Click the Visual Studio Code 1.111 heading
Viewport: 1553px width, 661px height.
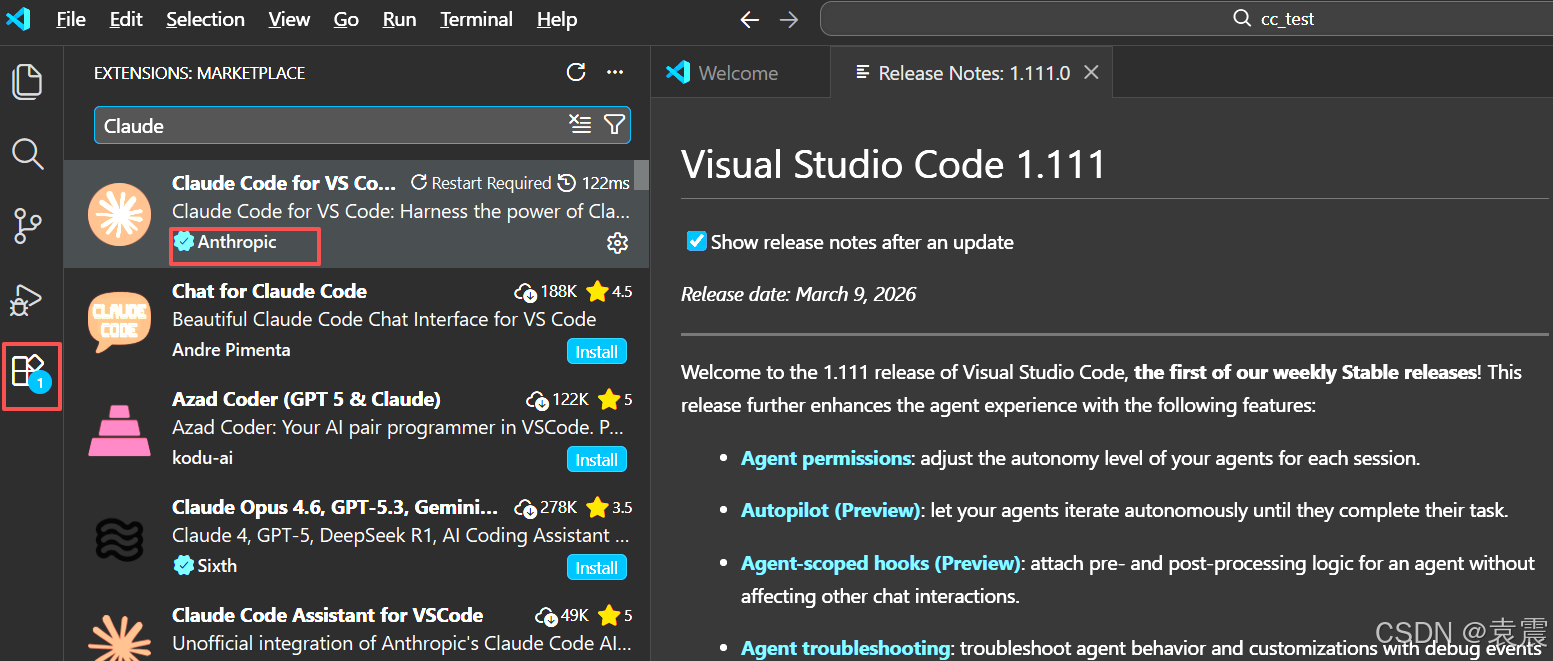click(x=893, y=165)
